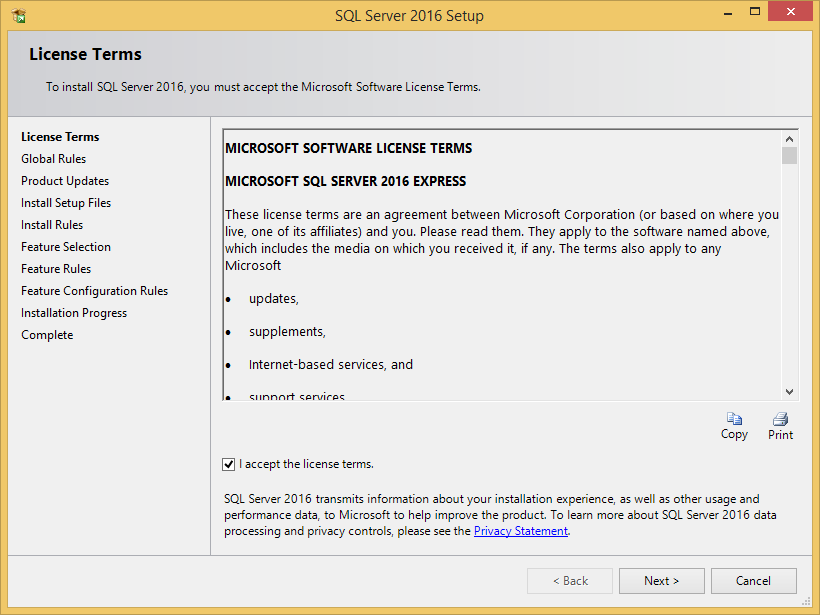Click the disabled < Back button
Screen dimensions: 820x615
[570, 581]
